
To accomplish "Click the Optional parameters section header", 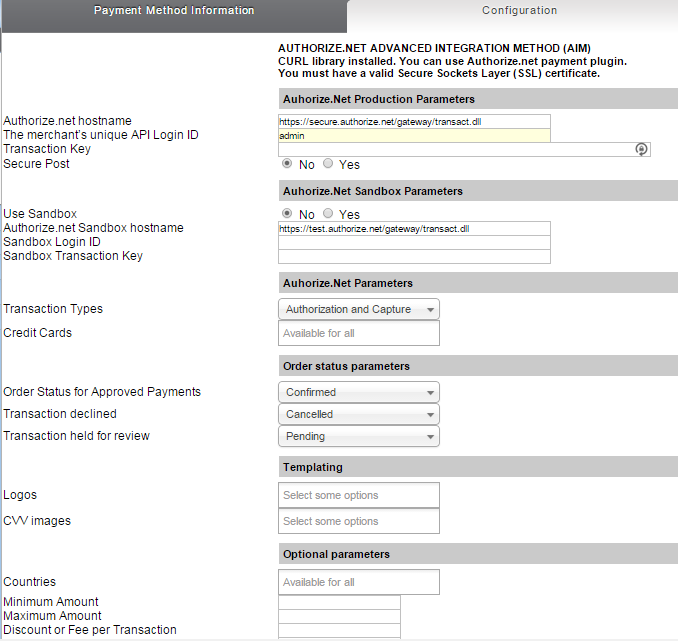I will coord(478,554).
